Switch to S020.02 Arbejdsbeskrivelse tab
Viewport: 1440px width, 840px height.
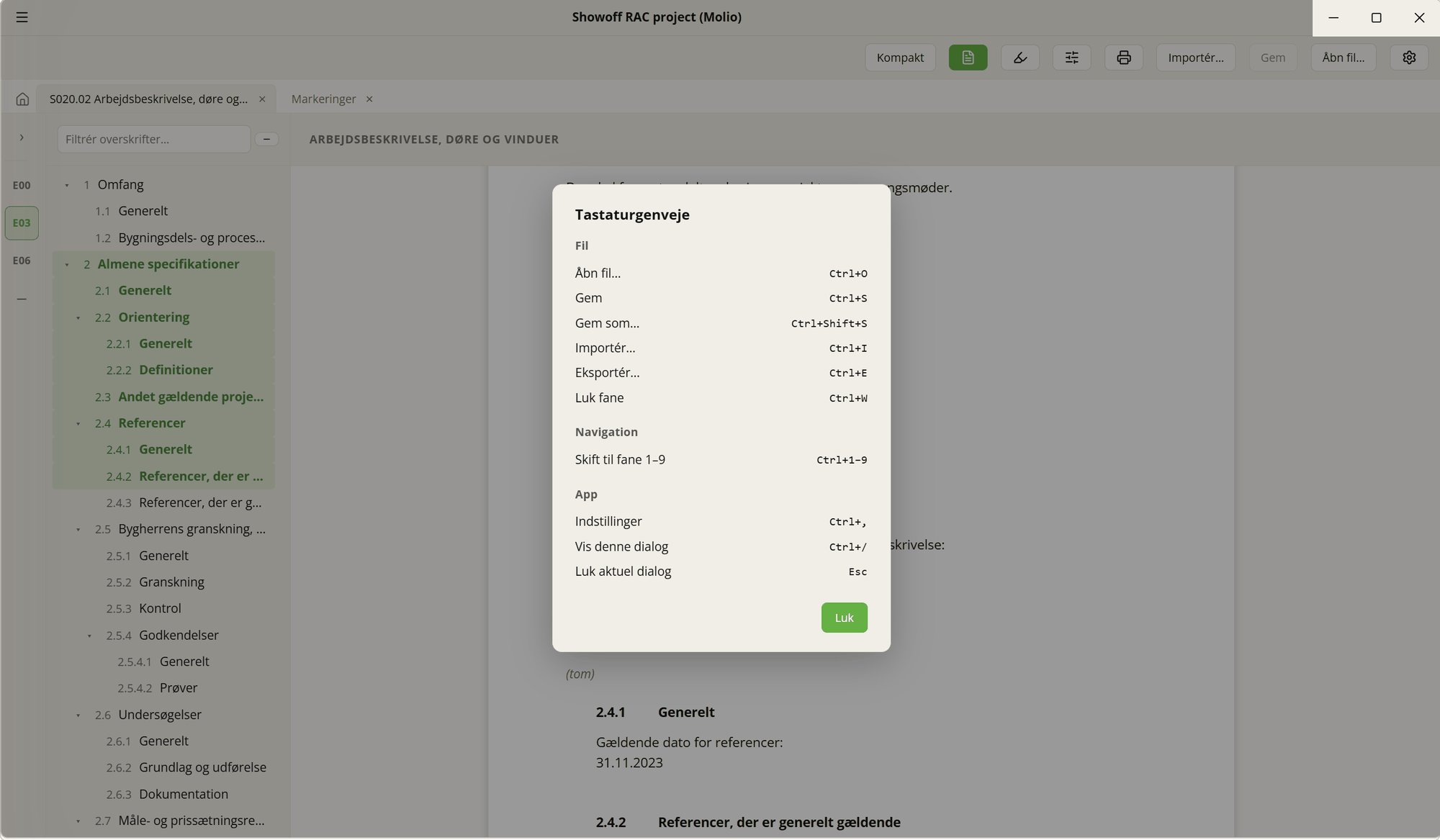148,99
